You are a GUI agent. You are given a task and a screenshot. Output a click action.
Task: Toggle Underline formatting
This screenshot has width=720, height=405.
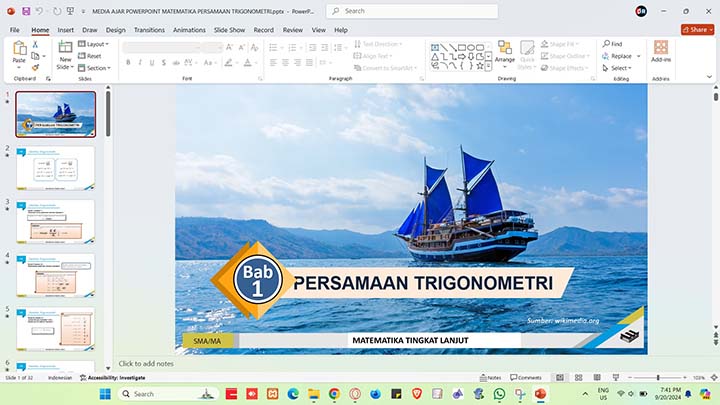click(152, 62)
